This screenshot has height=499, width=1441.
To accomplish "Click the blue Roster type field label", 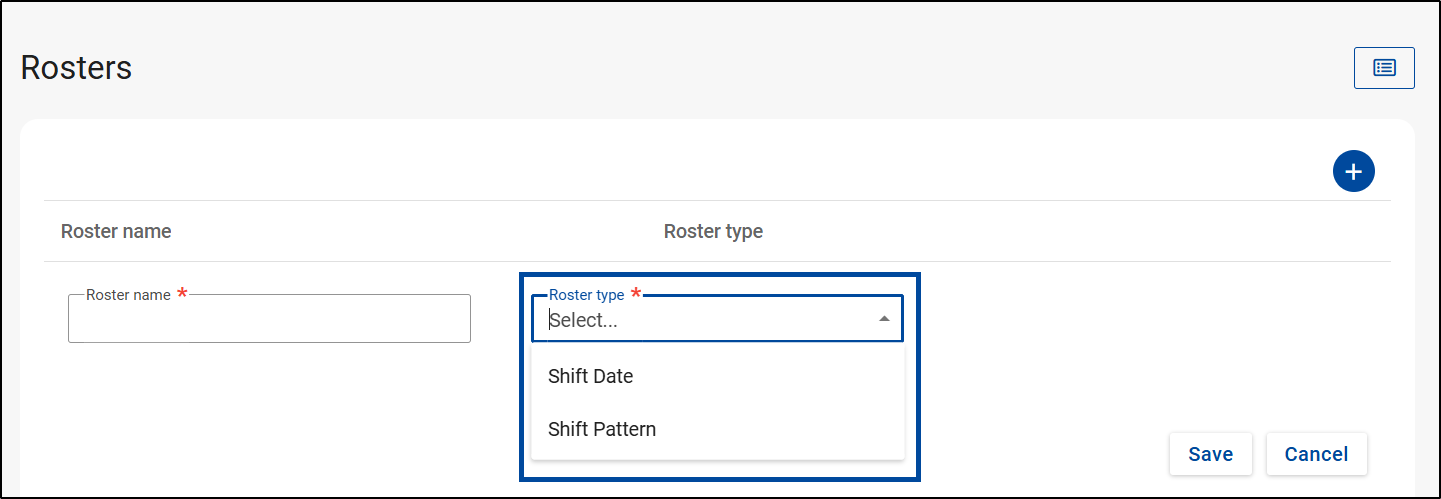I will (587, 295).
